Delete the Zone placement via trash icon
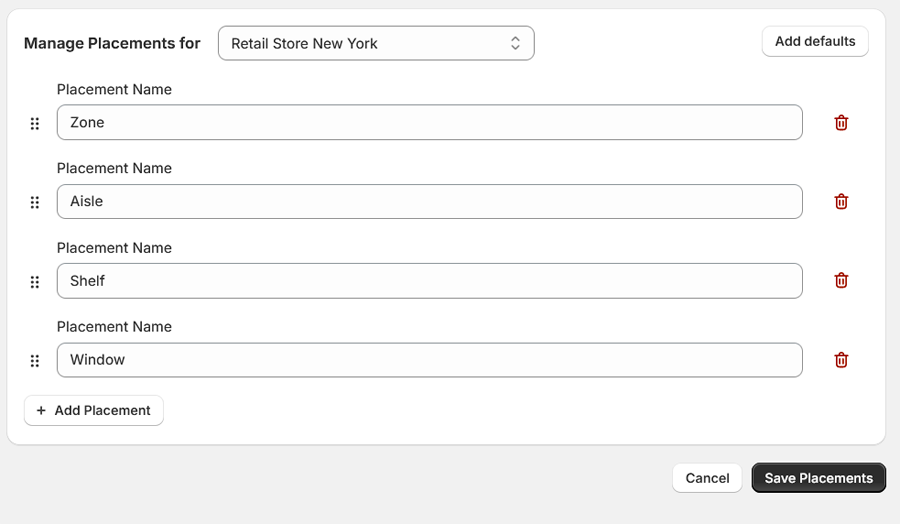900x524 pixels. (841, 123)
